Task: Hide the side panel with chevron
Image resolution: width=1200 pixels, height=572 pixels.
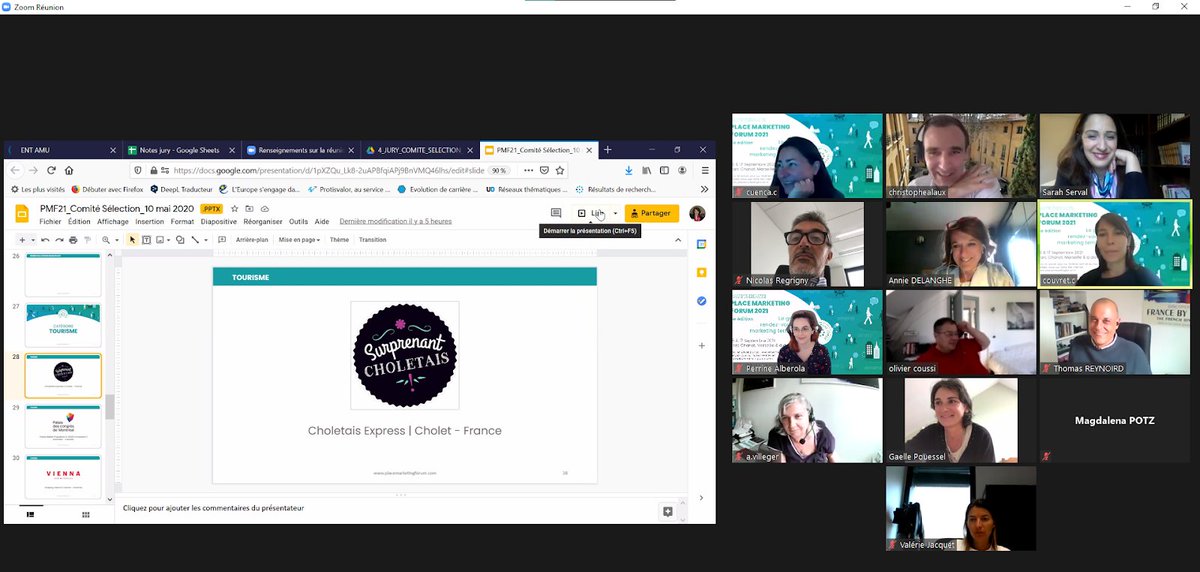Action: [701, 497]
